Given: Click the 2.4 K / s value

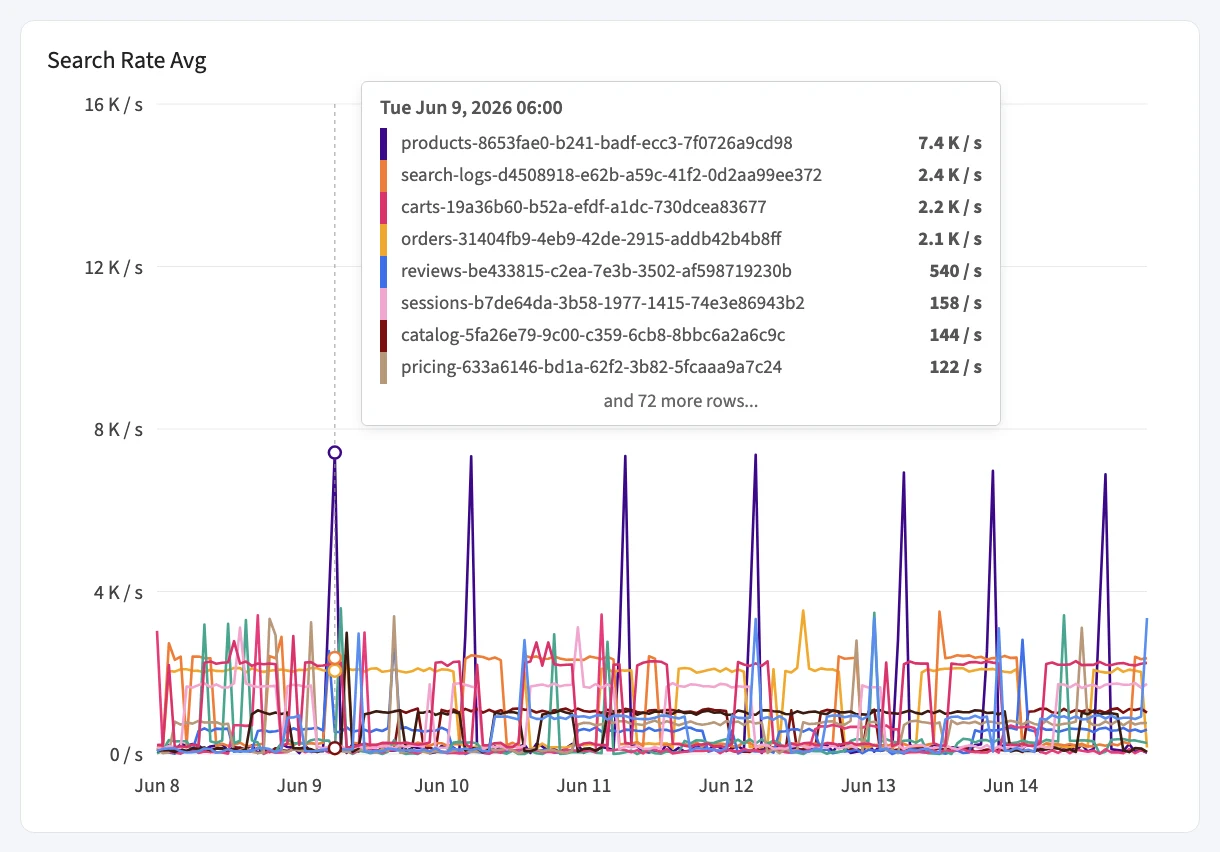Looking at the screenshot, I should [950, 175].
